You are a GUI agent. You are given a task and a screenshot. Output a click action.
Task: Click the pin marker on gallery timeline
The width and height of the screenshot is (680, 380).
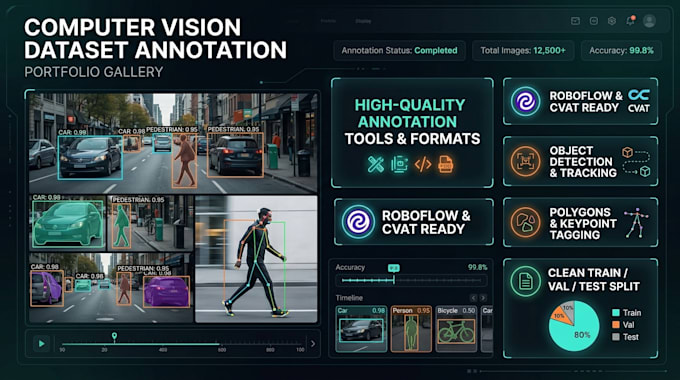[x=114, y=337]
